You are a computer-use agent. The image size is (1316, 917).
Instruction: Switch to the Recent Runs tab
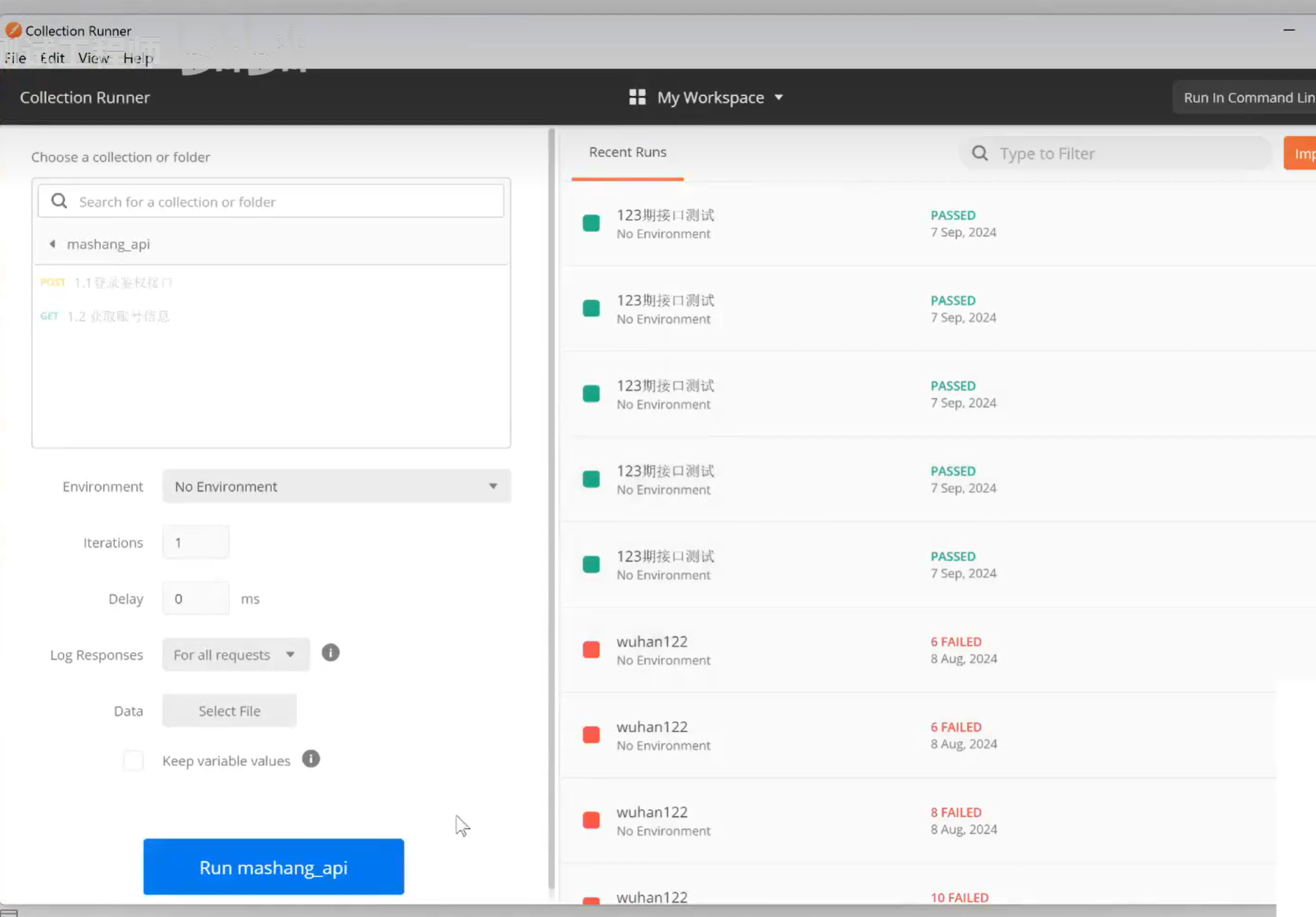627,152
